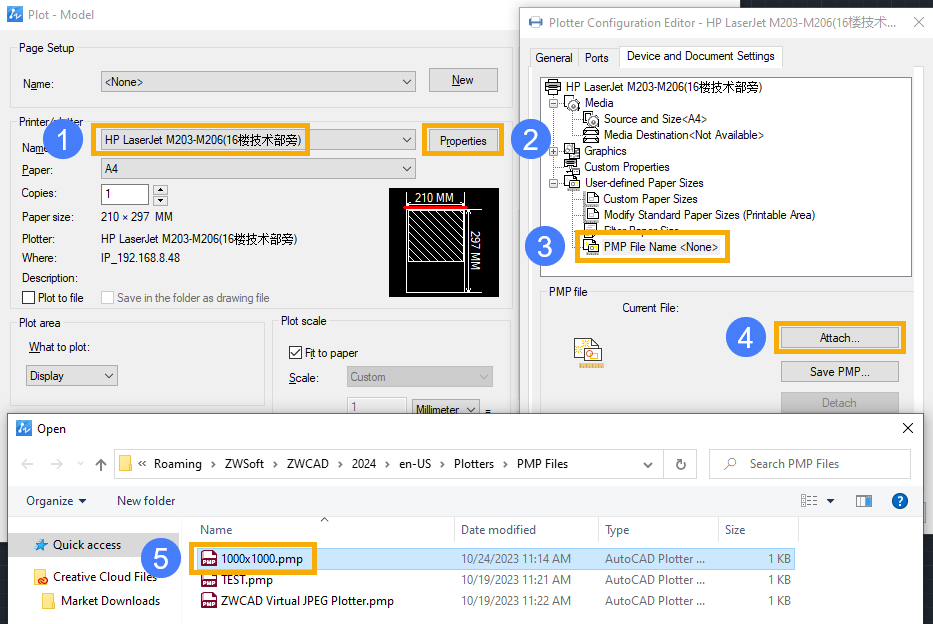
Task: Click the PMP File Name tree icon
Action: coord(591,247)
